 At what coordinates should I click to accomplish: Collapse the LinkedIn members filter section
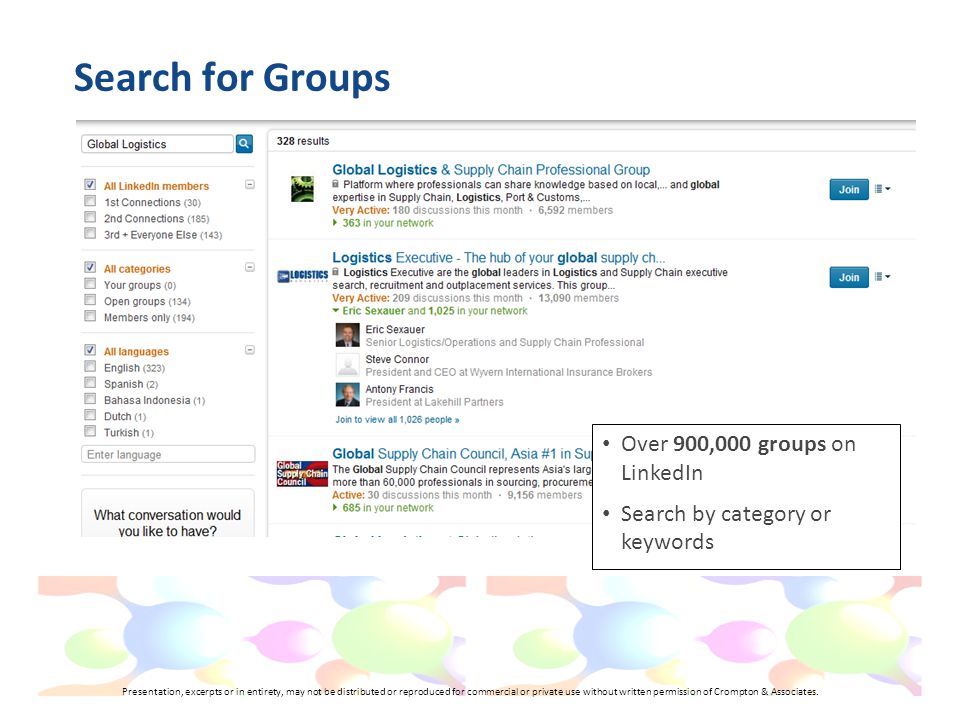click(x=250, y=184)
